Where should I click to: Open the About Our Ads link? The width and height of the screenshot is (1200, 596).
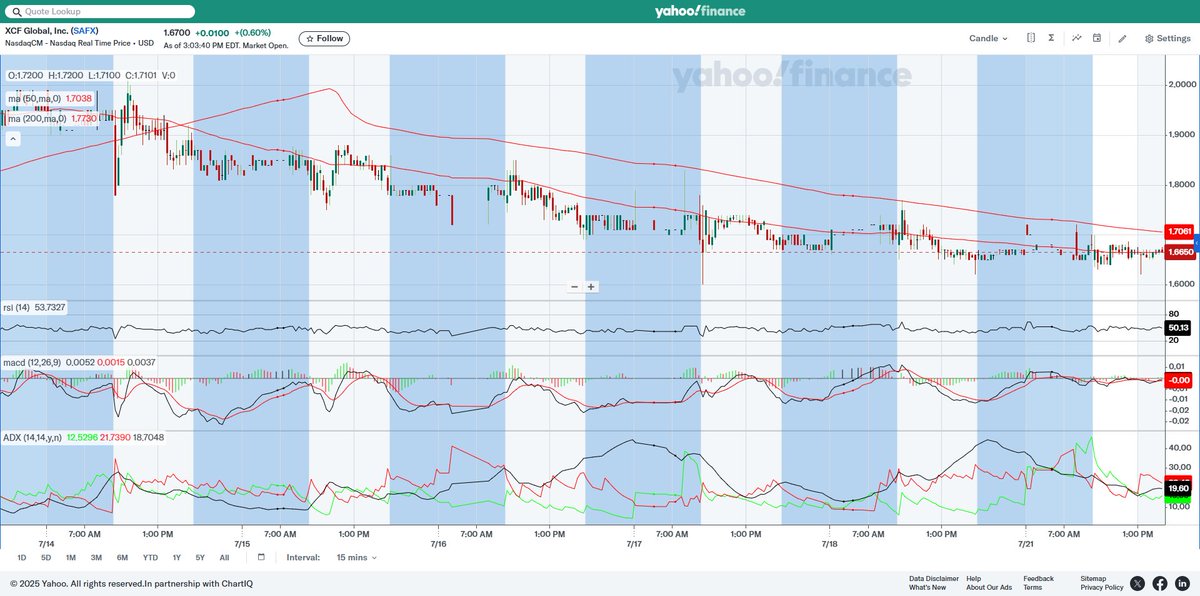pos(989,587)
